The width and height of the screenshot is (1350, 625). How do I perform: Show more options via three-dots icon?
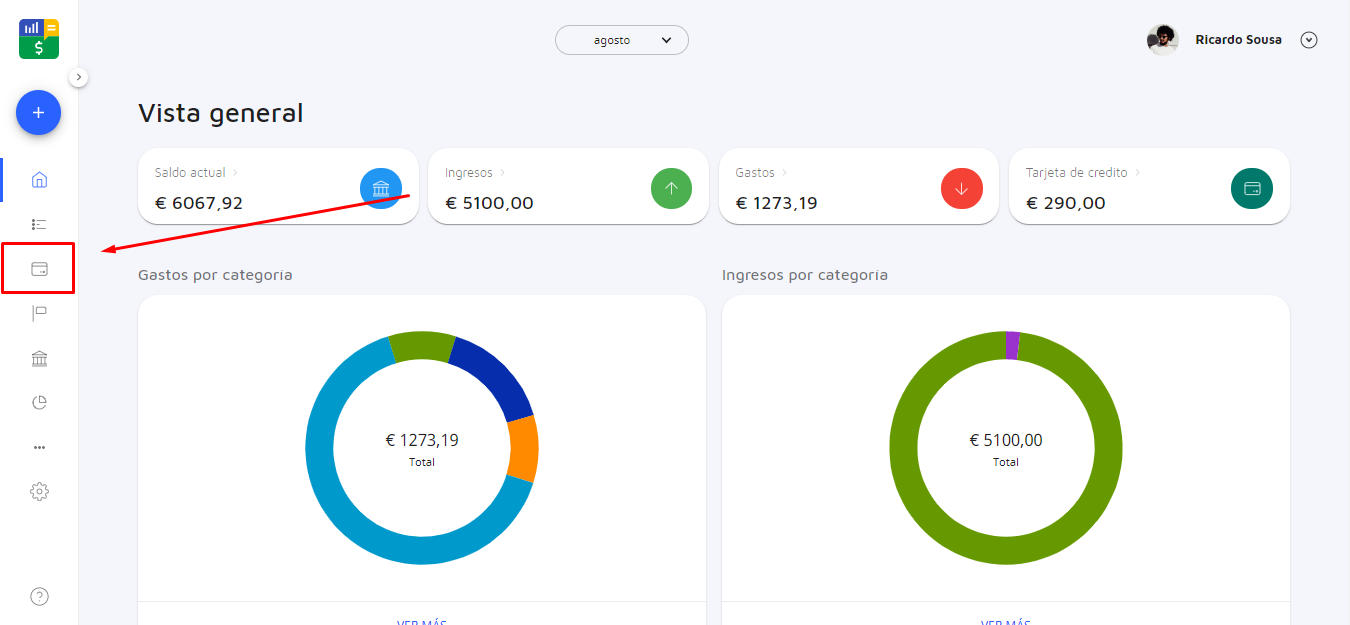pyautogui.click(x=39, y=447)
